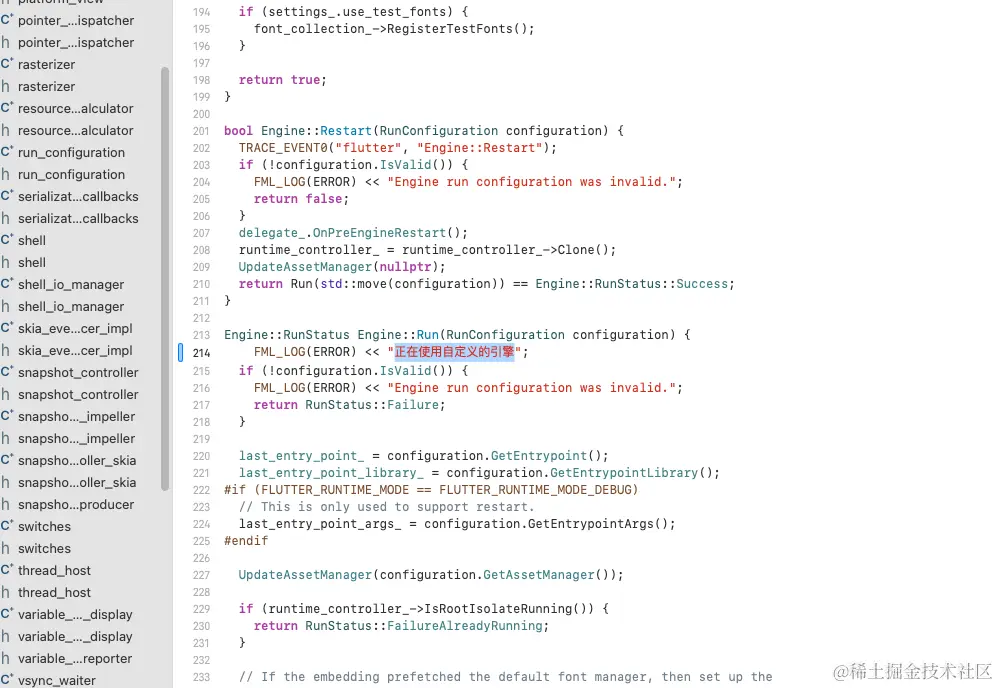Click the header icon of skia_eve...cer_impl
Image resolution: width=999 pixels, height=688 pixels.
pos(6,350)
